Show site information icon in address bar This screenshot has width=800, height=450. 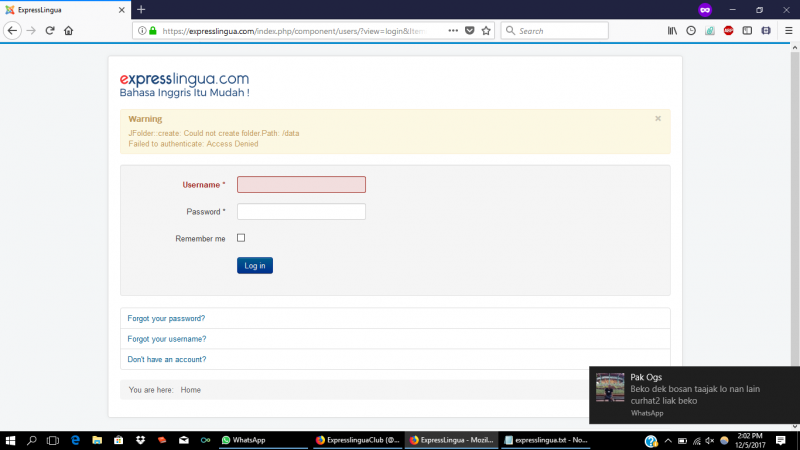point(142,31)
